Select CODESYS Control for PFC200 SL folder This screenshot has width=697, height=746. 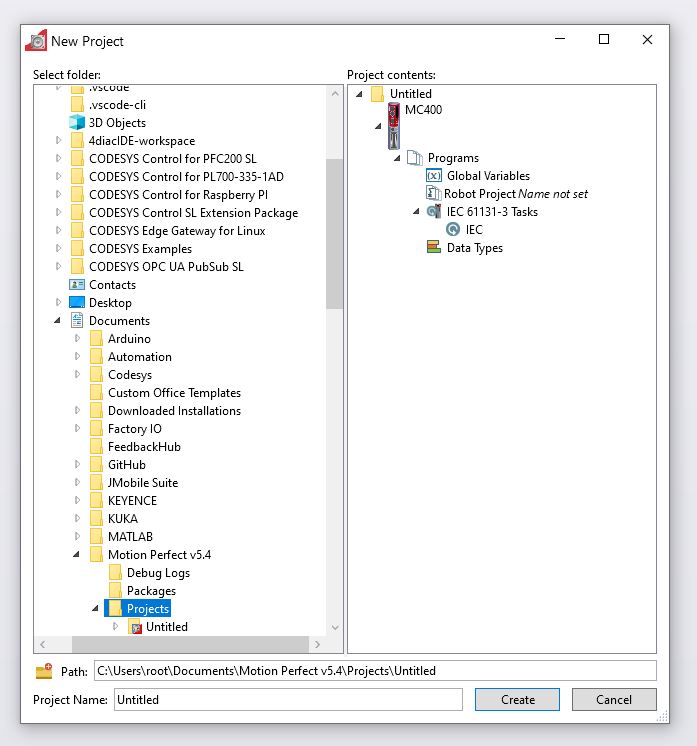(x=173, y=159)
